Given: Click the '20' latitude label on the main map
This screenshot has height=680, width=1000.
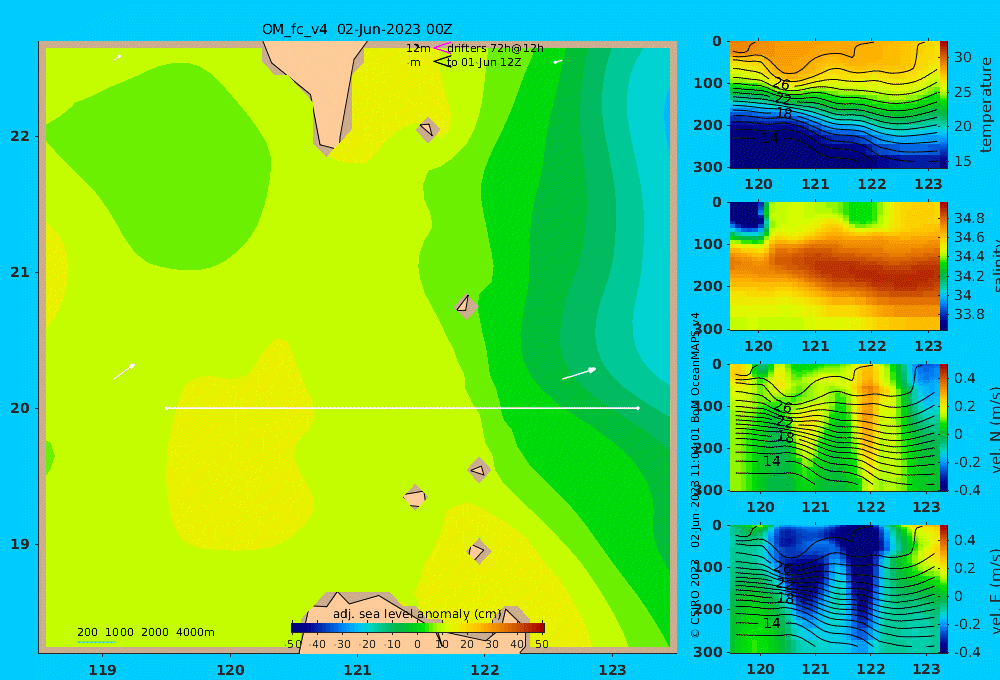Looking at the screenshot, I should 20,408.
